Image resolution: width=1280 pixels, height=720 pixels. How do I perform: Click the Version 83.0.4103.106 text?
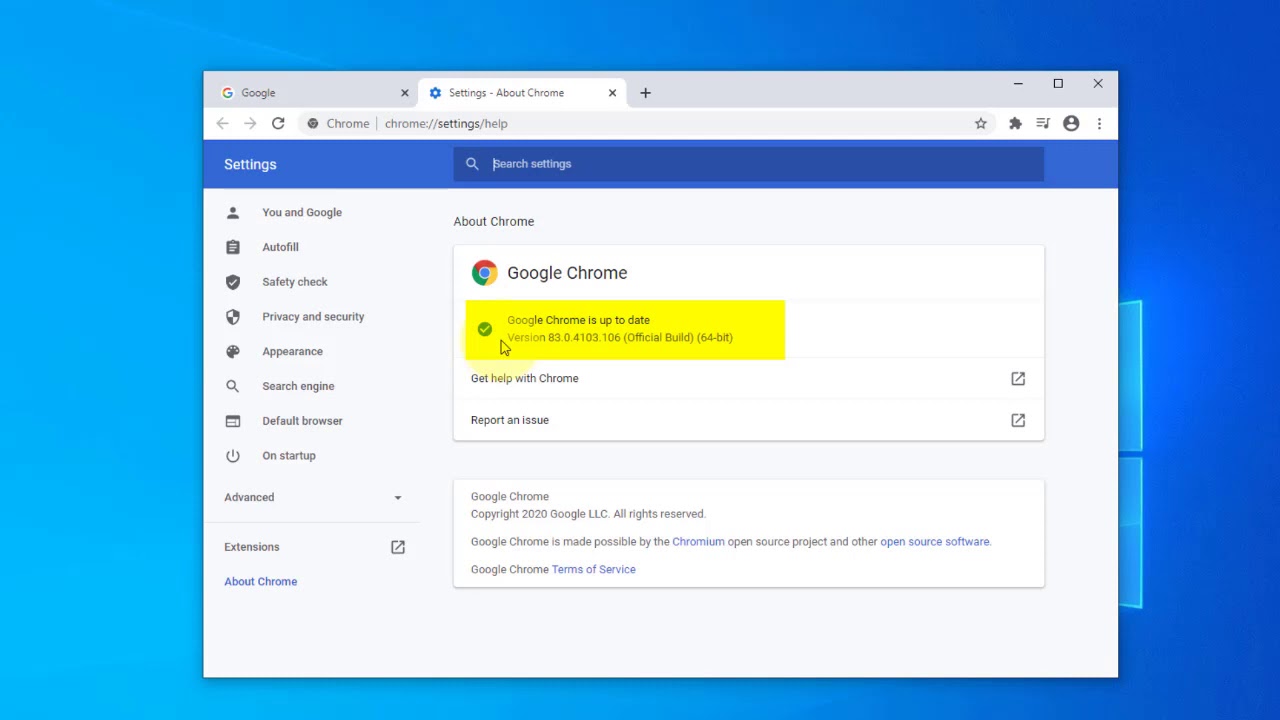620,338
